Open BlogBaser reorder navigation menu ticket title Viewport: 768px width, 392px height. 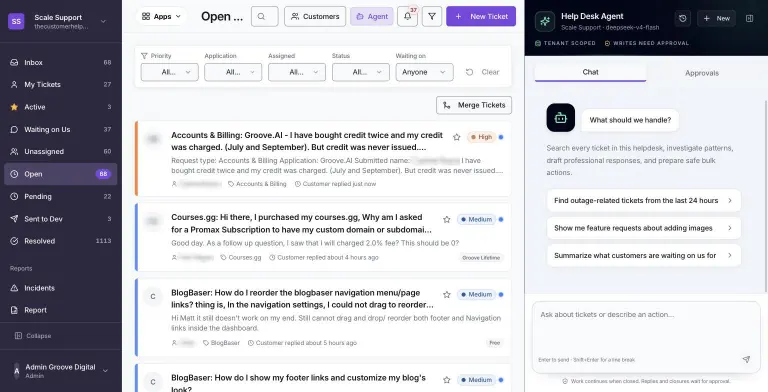(x=302, y=298)
